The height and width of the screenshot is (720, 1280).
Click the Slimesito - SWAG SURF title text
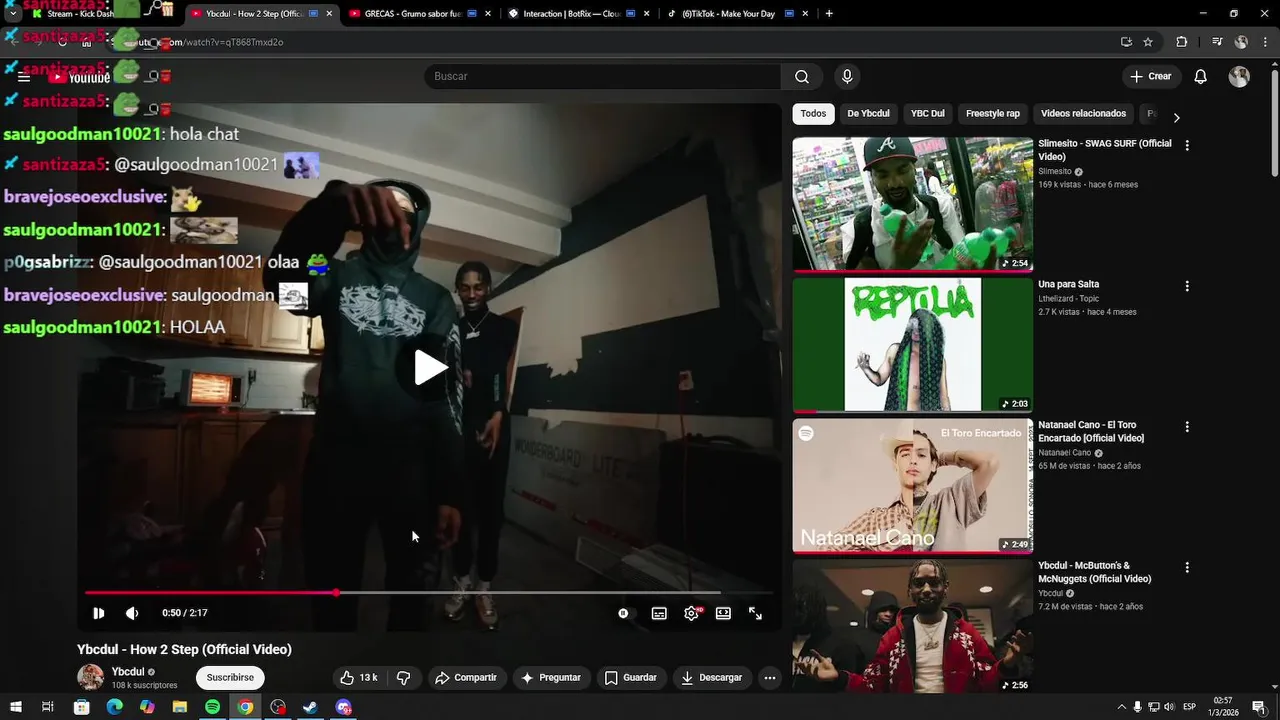pyautogui.click(x=1105, y=150)
